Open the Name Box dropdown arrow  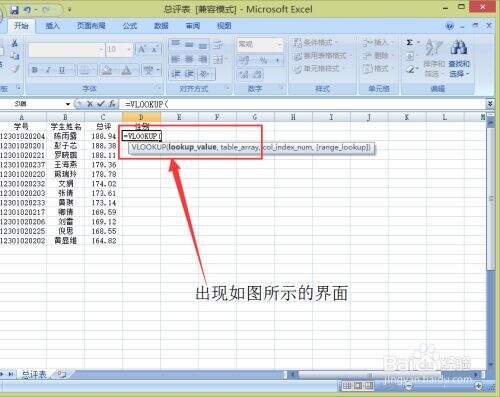(x=68, y=104)
